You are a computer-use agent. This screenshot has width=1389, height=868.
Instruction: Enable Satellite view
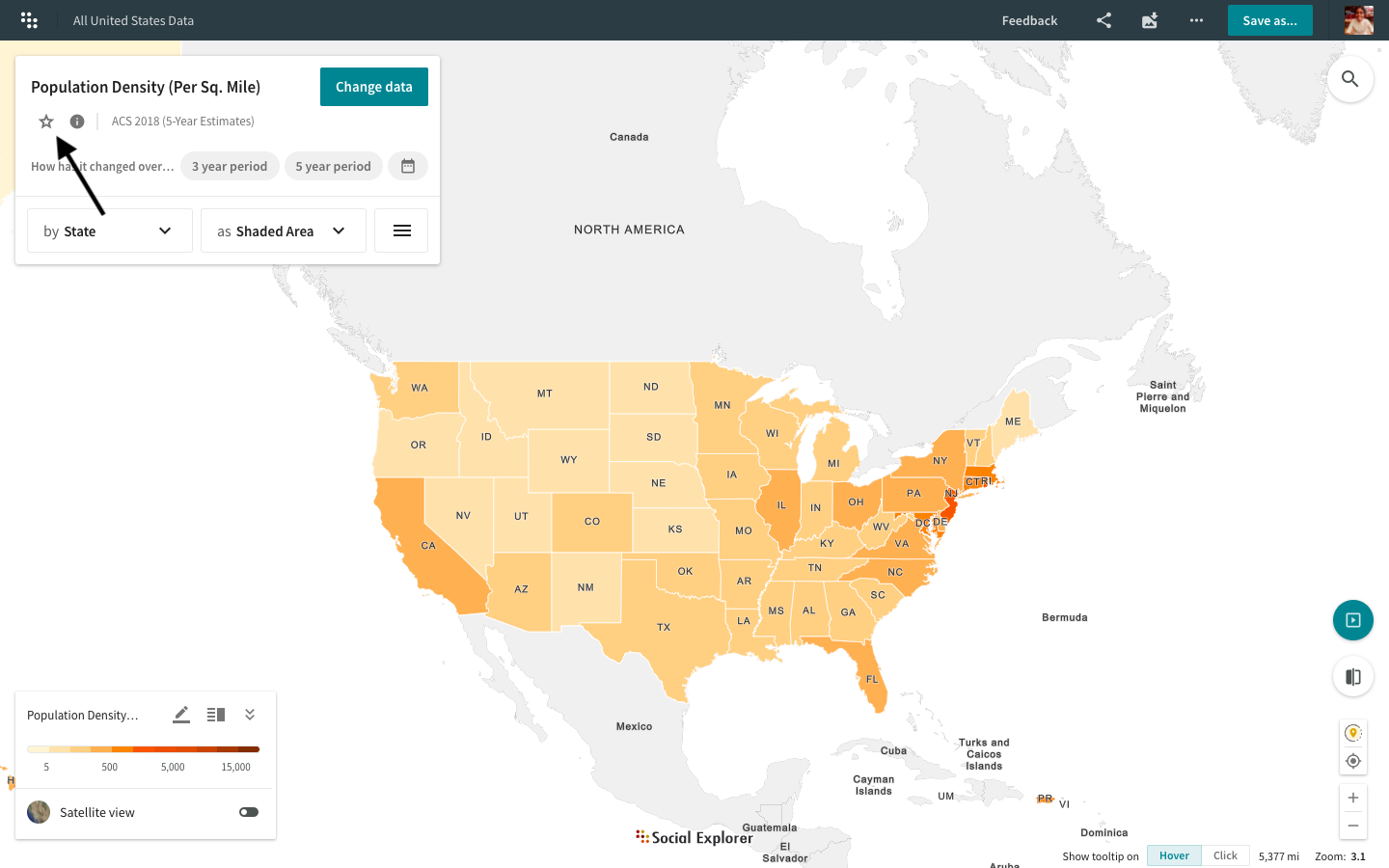[x=248, y=812]
